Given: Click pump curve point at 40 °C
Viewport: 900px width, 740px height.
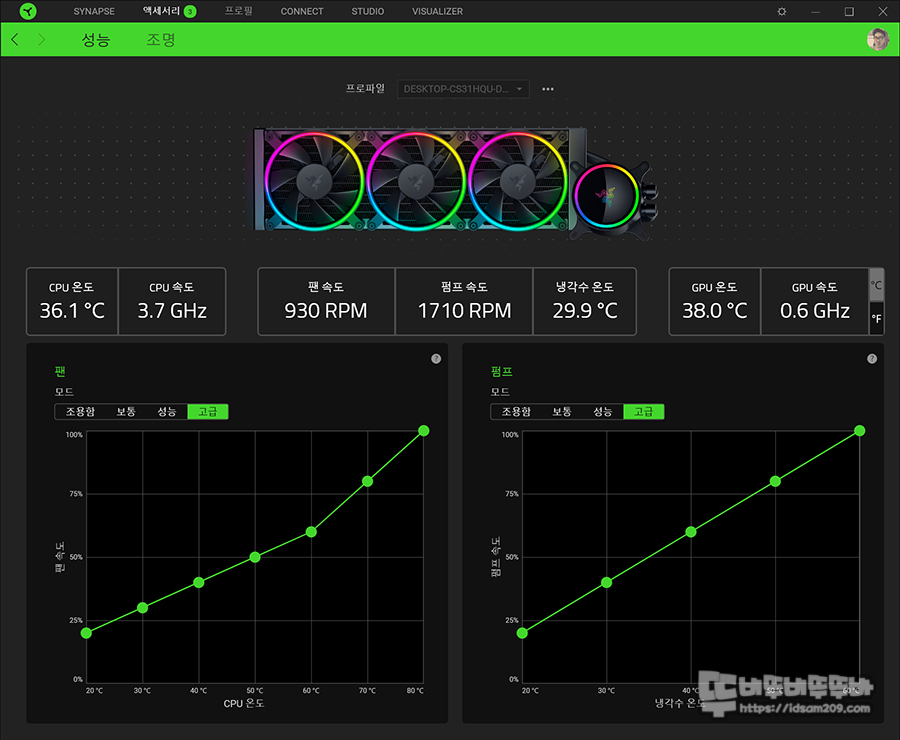Looking at the screenshot, I should click(x=690, y=532).
